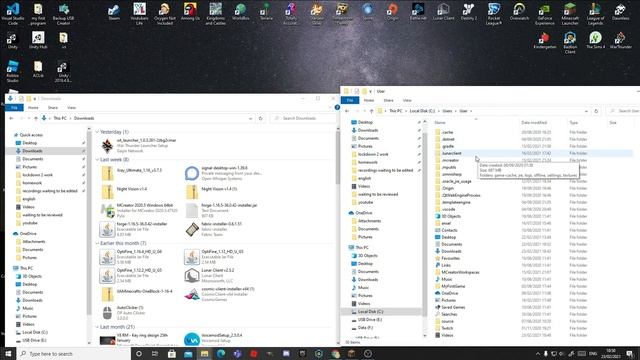
Task: Open Visual Studio Code desktop shortcut
Action: (13, 13)
